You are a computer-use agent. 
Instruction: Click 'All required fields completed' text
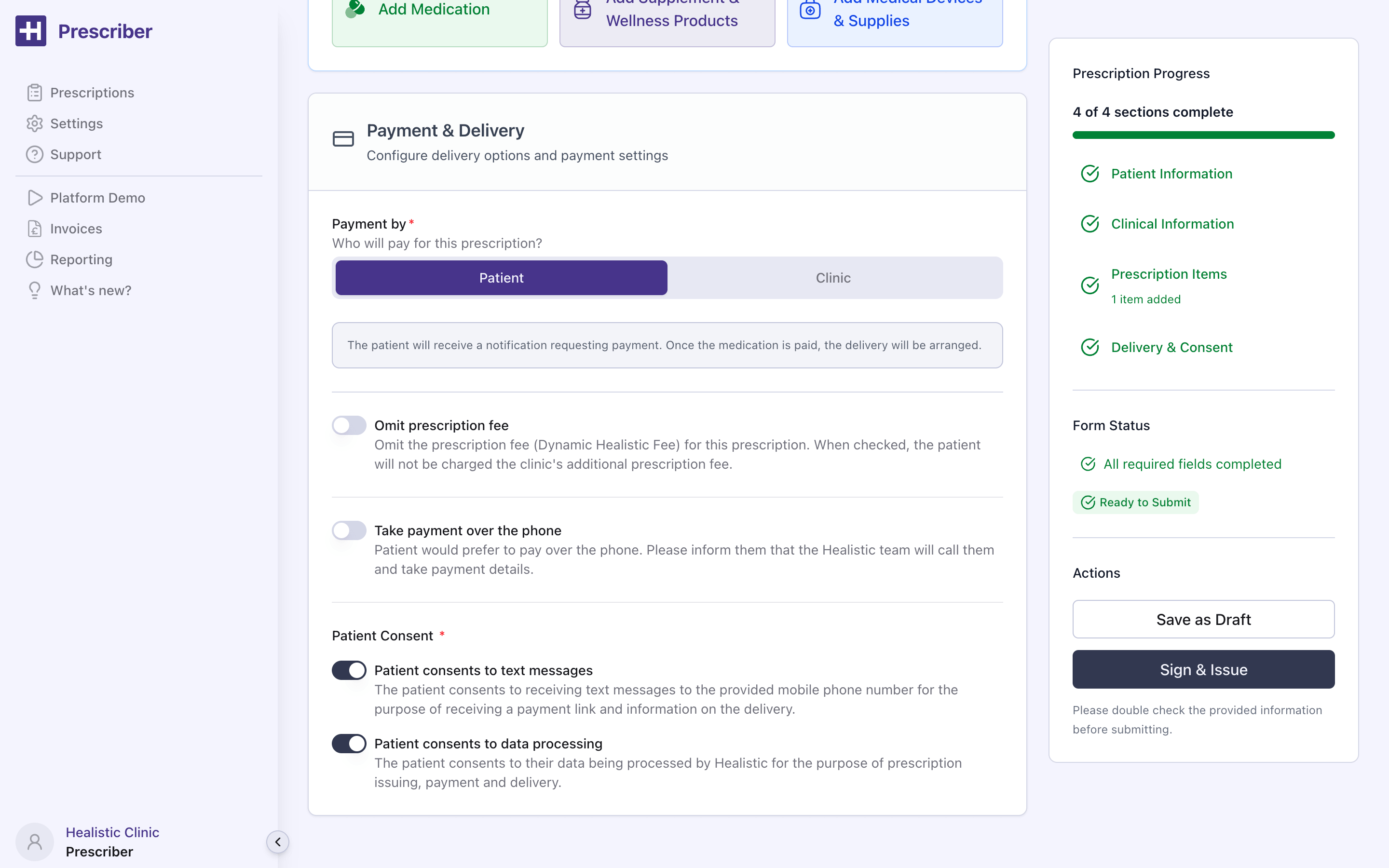pos(1192,464)
